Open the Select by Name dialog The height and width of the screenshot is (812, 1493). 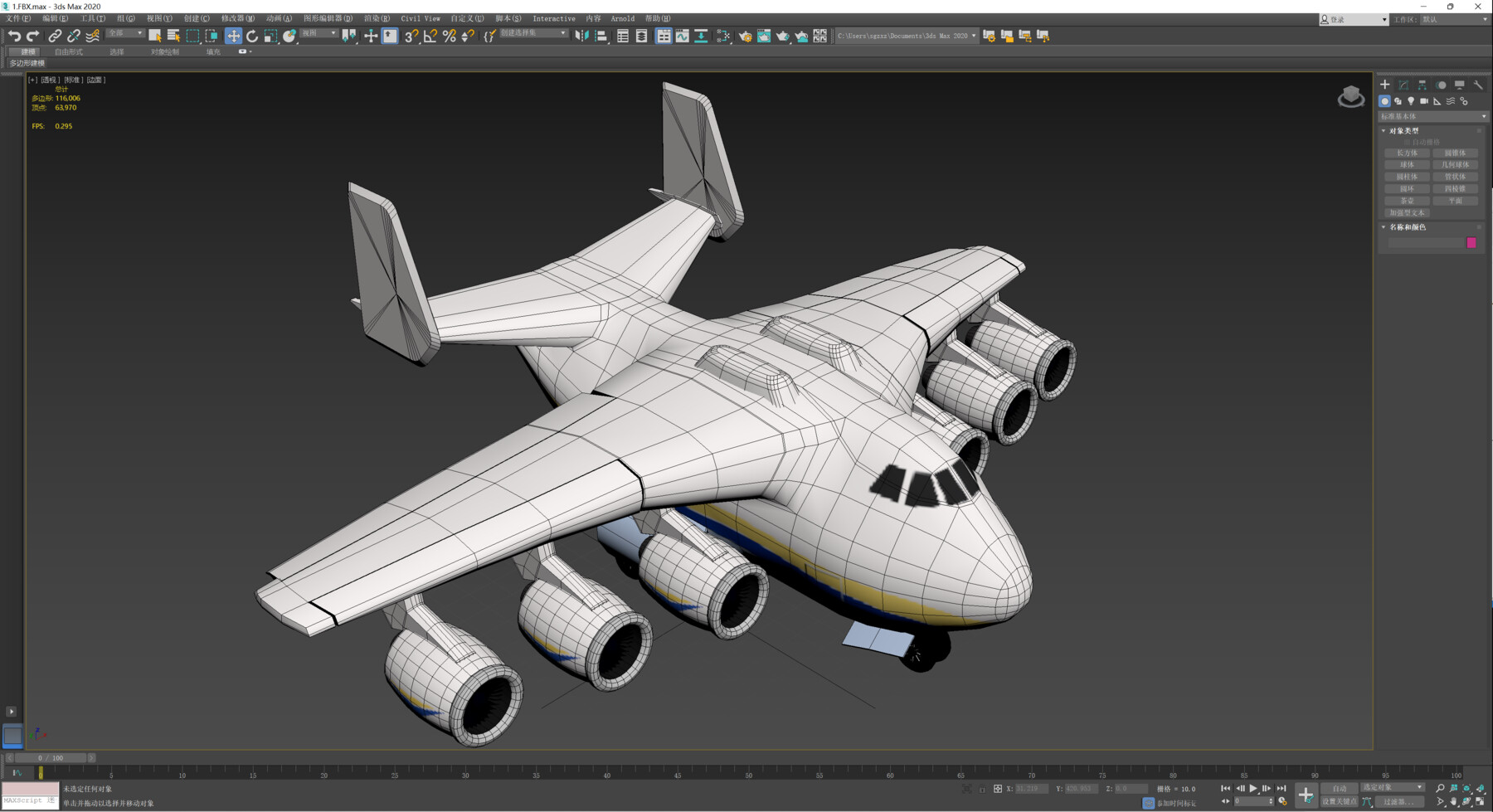[x=173, y=36]
